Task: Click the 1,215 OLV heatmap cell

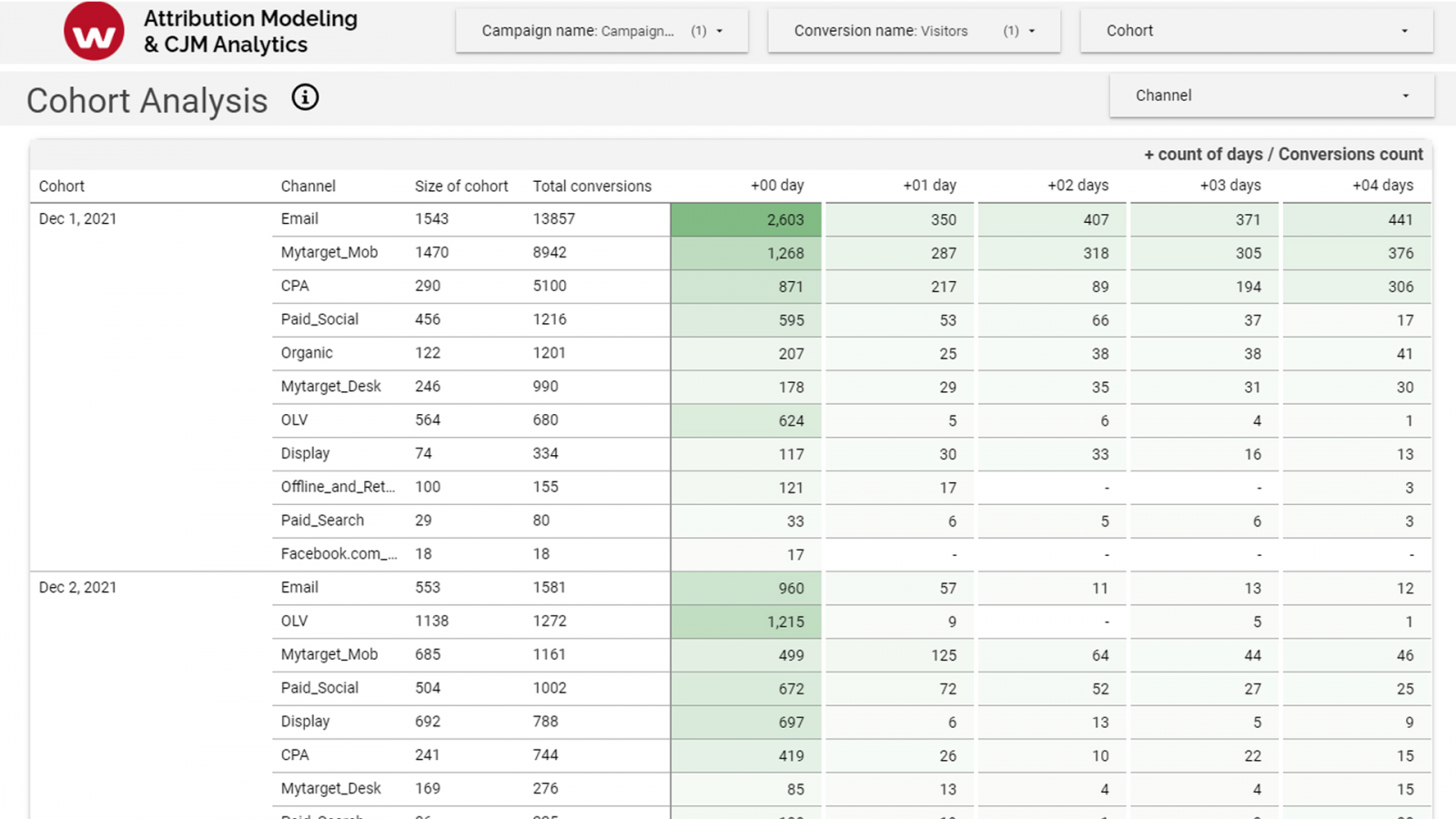Action: coord(746,622)
